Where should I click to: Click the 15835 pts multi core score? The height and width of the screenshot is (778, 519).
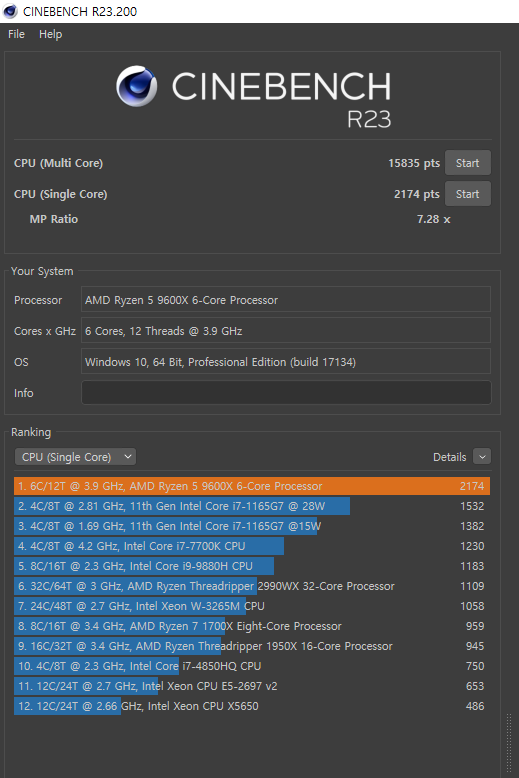pyautogui.click(x=414, y=163)
